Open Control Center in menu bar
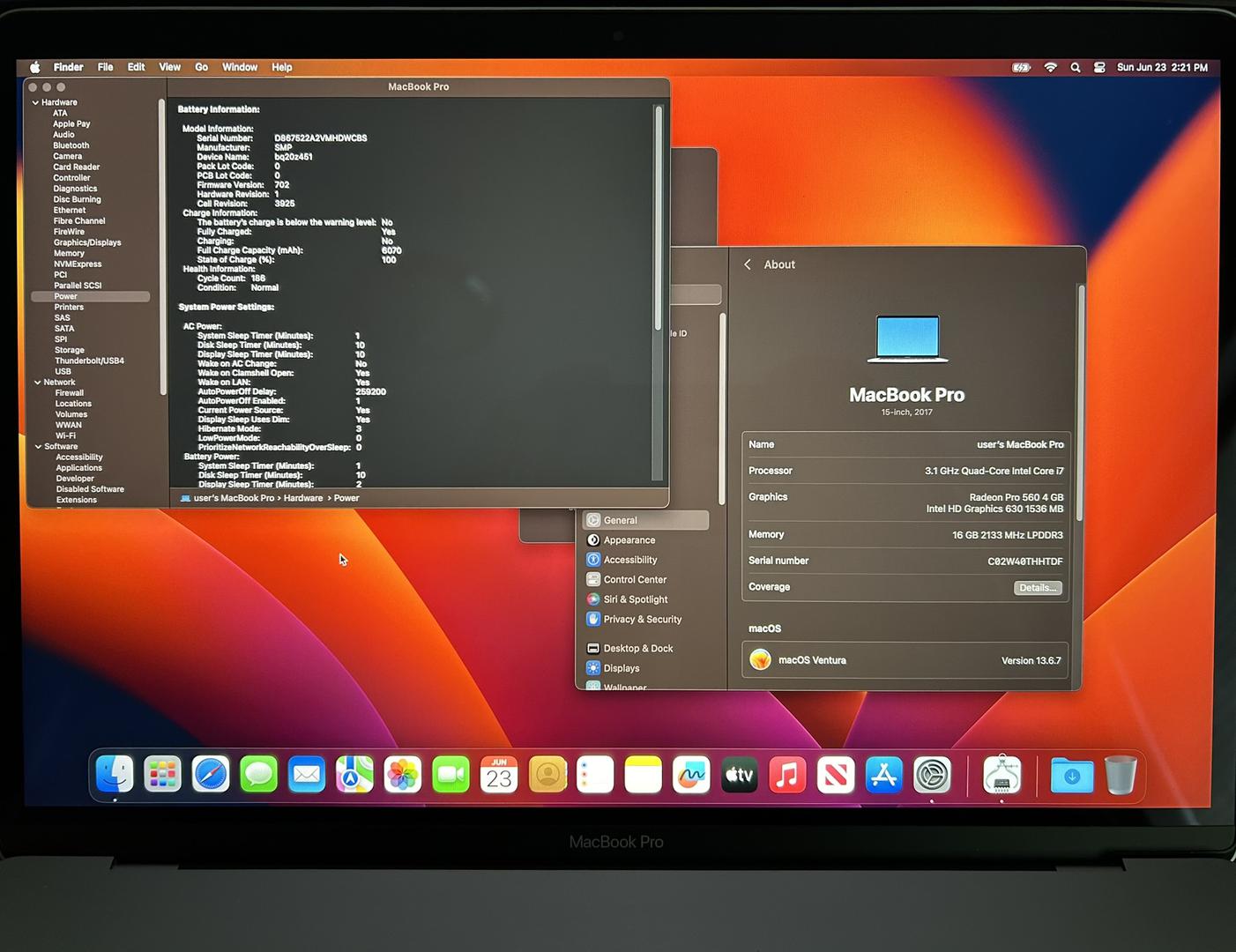The width and height of the screenshot is (1236, 952). pos(1099,67)
